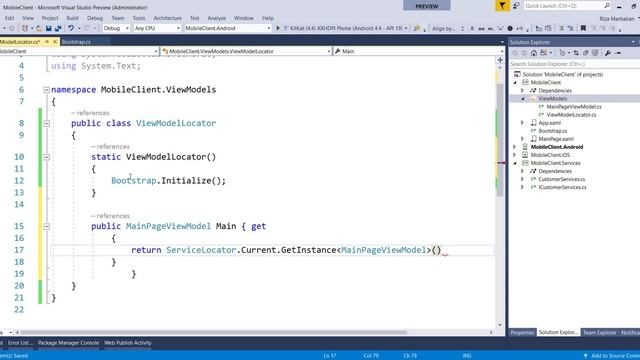This screenshot has width=640, height=360.
Task: Click Solution Explorer Collapse All icon
Action: pyautogui.click(x=585, y=53)
